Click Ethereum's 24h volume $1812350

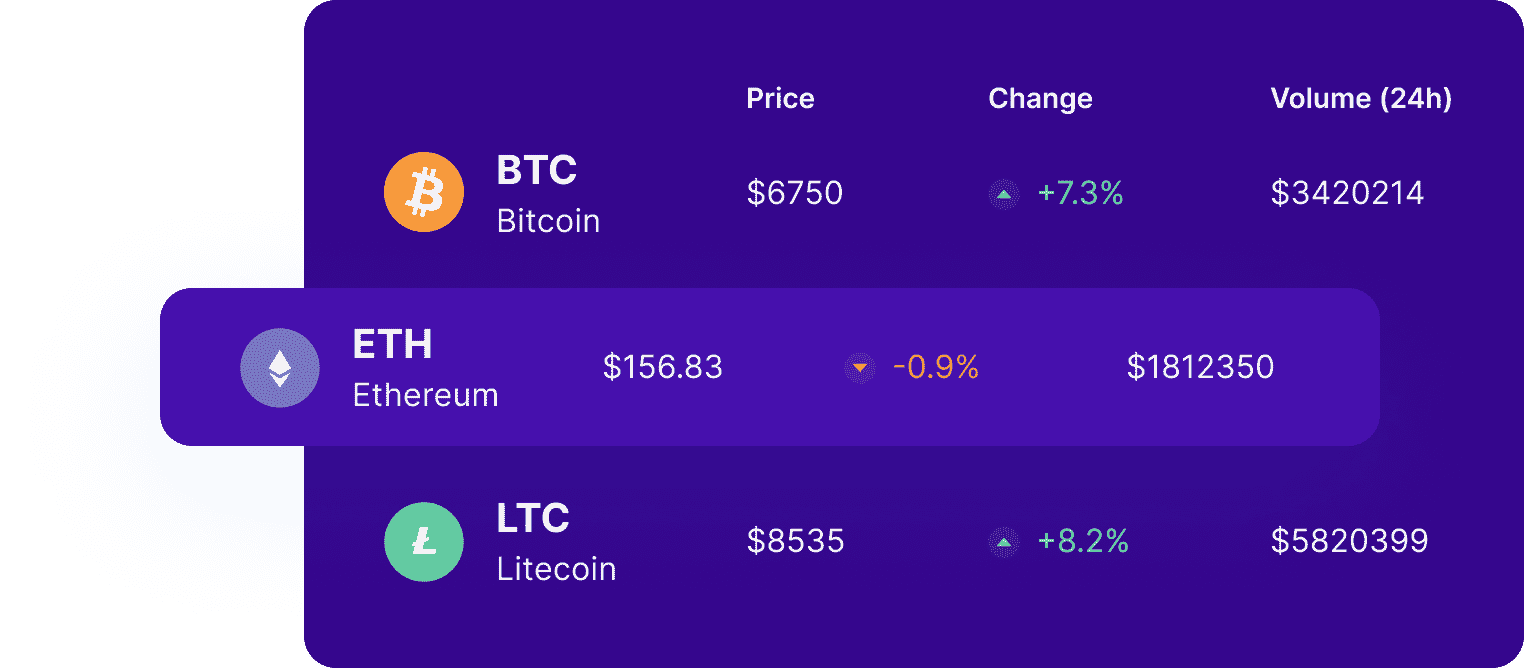pyautogui.click(x=1200, y=367)
